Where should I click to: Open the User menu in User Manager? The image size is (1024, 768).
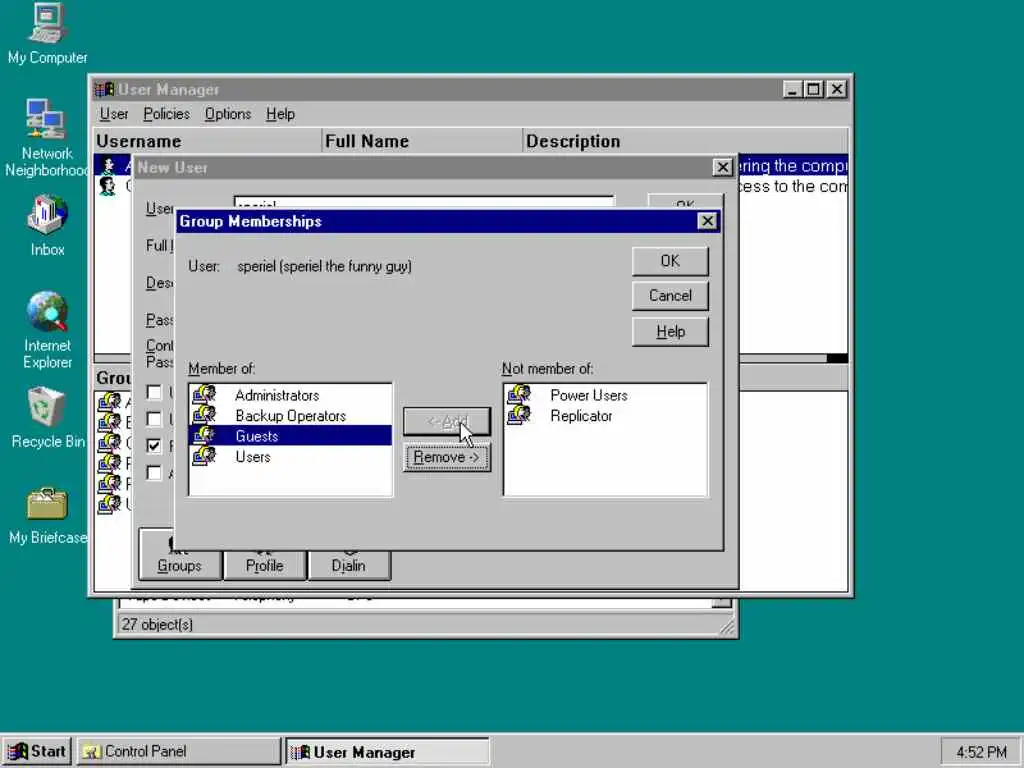114,114
